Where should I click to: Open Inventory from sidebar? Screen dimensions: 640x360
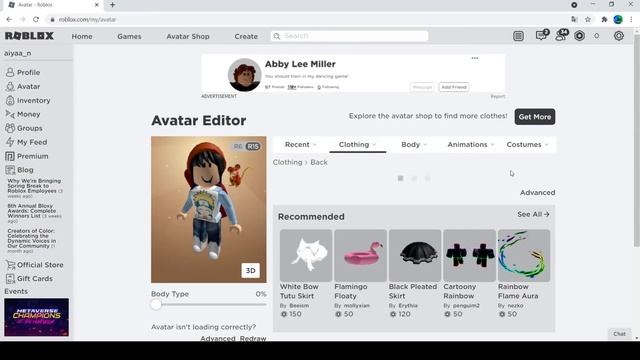pos(28,100)
